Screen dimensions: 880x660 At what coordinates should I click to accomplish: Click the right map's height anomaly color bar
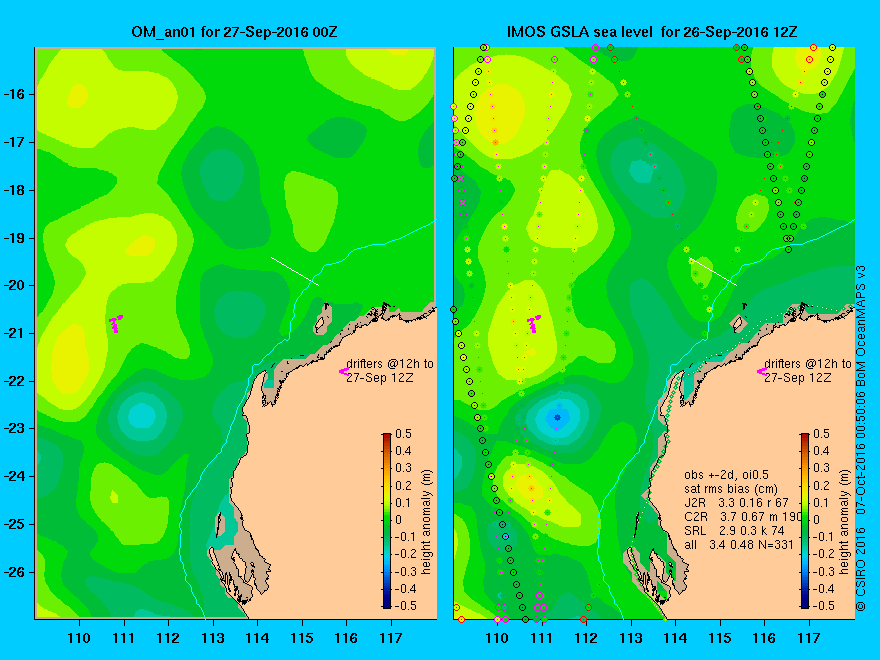(x=805, y=521)
